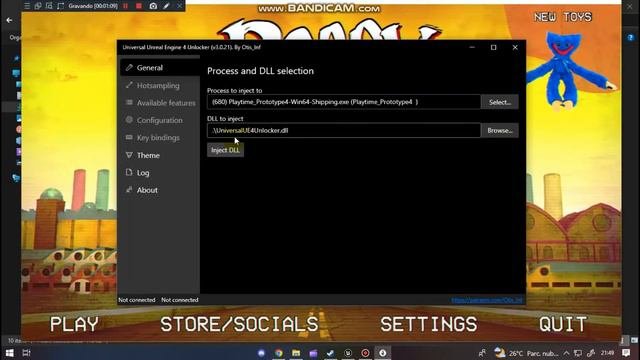Open Steam from taskbar
Image resolution: width=640 pixels, height=360 pixels.
point(331,353)
